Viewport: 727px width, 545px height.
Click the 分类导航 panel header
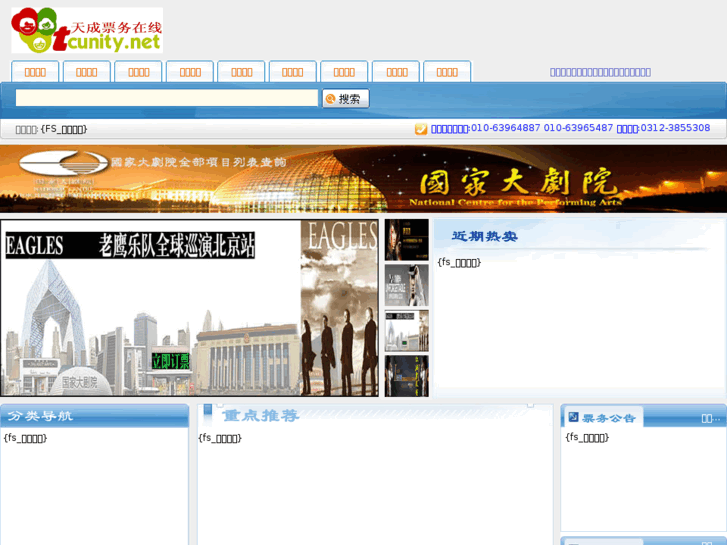tap(95, 416)
